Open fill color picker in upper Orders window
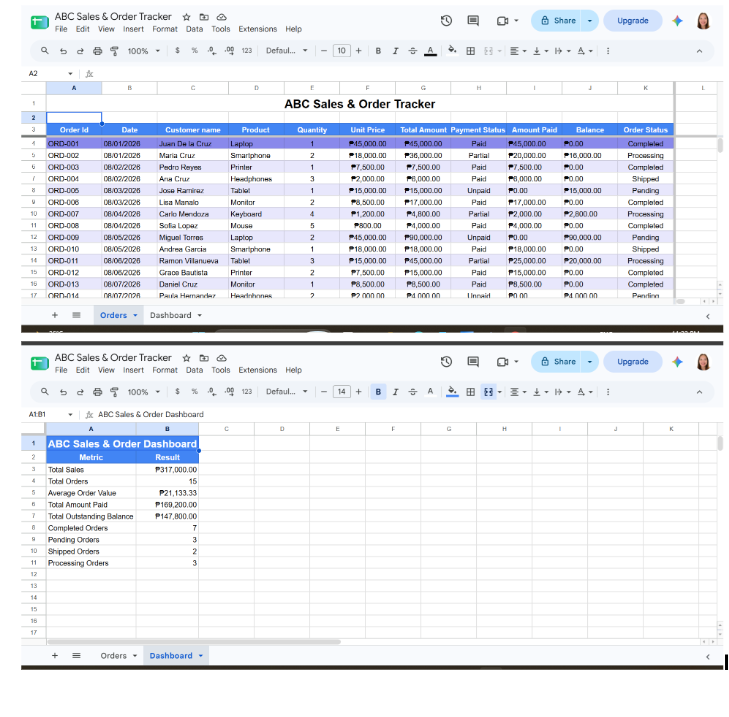This screenshot has height=717, width=729. 452,51
